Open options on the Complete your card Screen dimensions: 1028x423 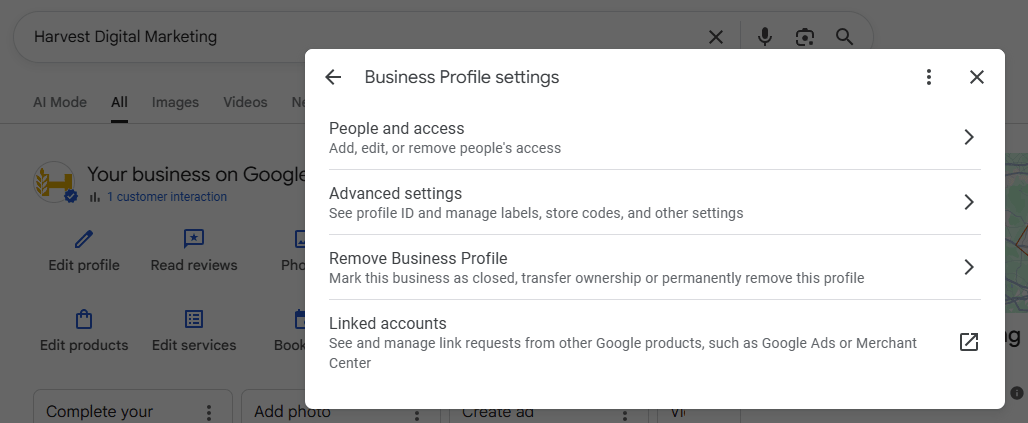pyautogui.click(x=208, y=413)
